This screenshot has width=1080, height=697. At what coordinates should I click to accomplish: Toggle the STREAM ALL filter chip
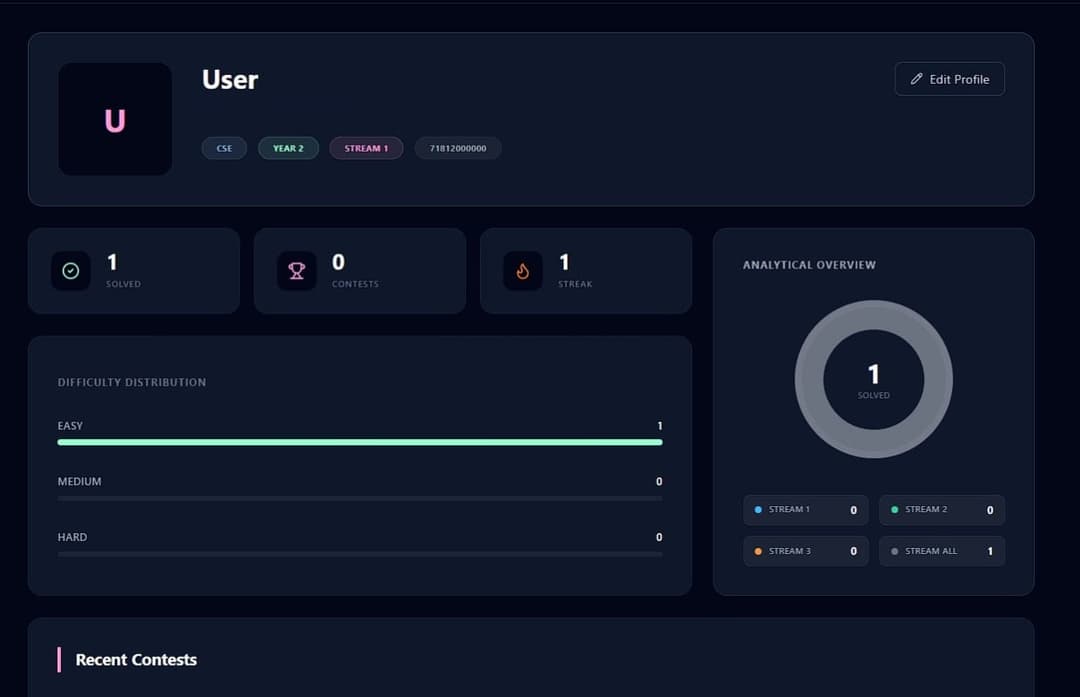942,550
